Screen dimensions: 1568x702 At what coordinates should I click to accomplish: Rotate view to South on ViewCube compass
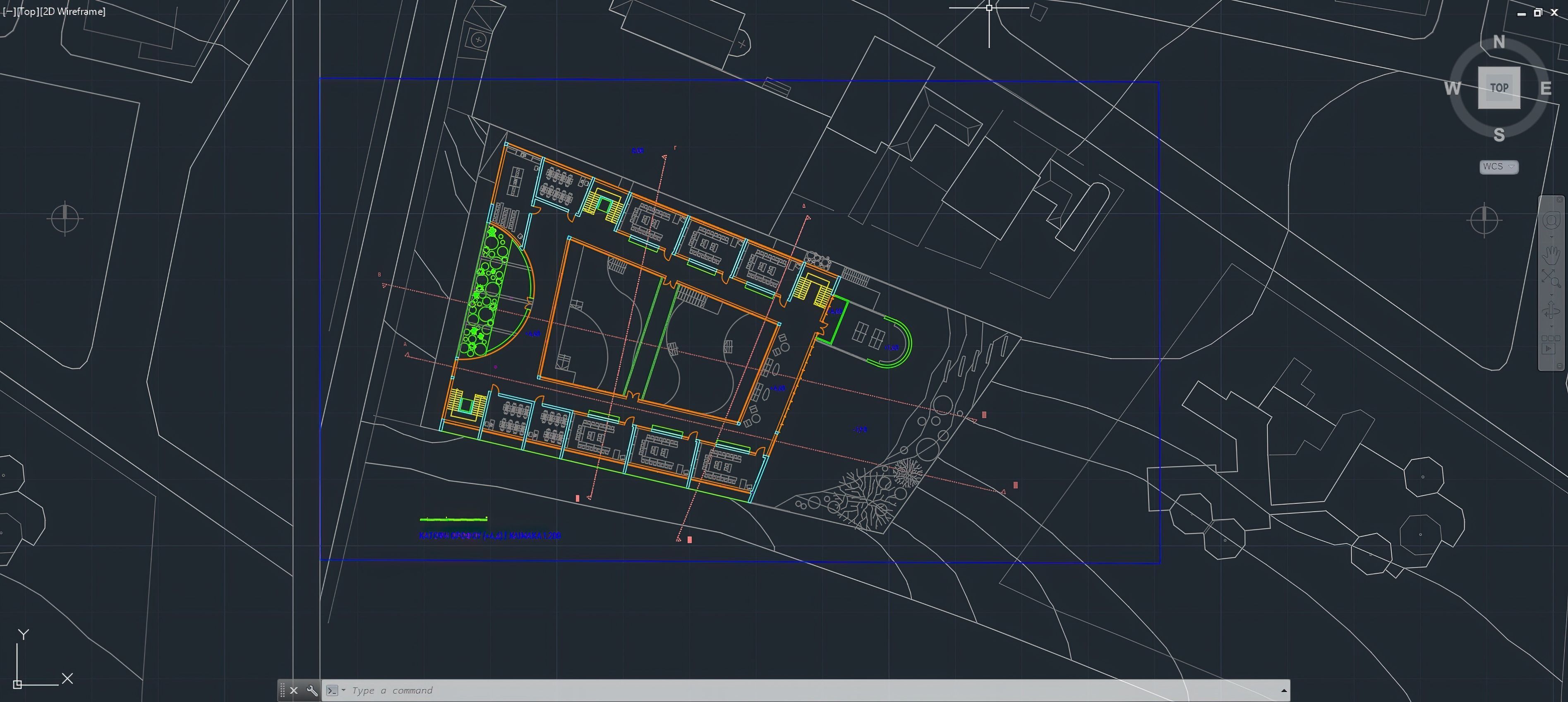[x=1498, y=135]
